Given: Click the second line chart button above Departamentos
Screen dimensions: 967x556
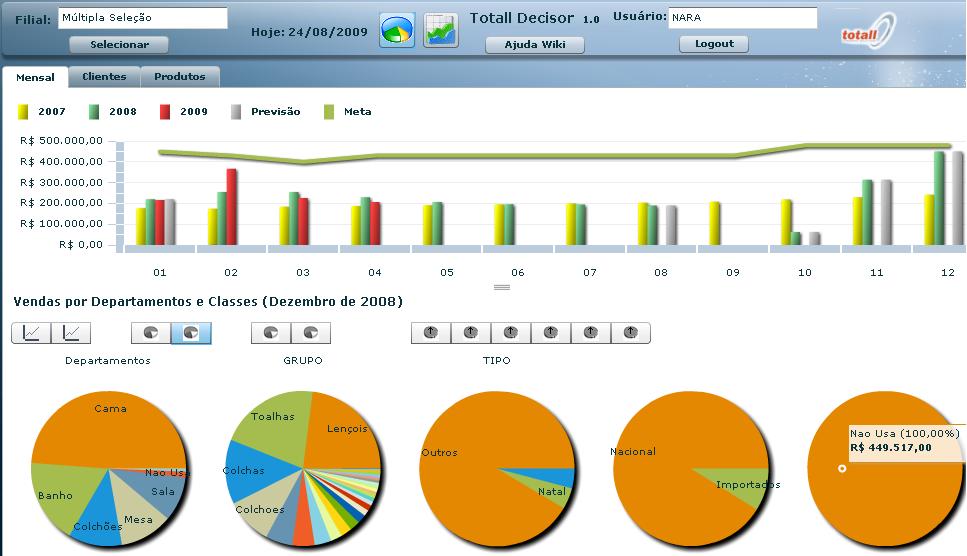Looking at the screenshot, I should point(71,333).
